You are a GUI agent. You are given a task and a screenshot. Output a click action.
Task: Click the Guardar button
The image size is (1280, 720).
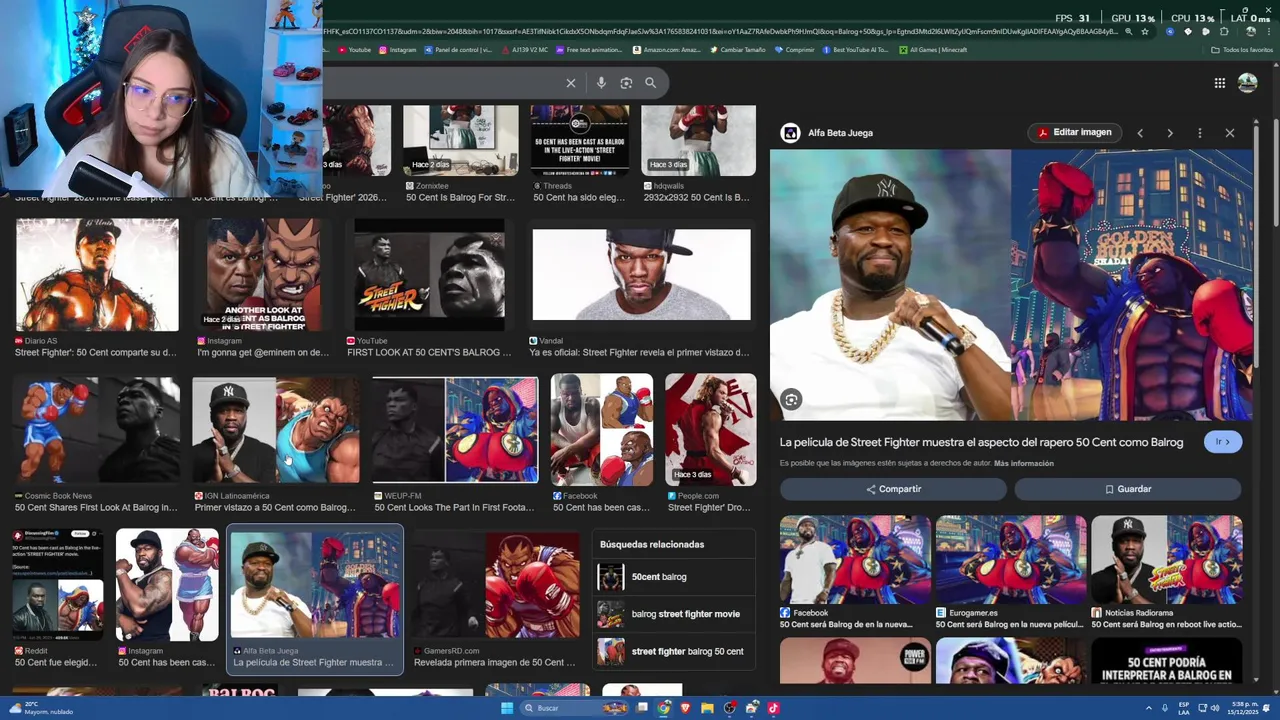pyautogui.click(x=1127, y=489)
